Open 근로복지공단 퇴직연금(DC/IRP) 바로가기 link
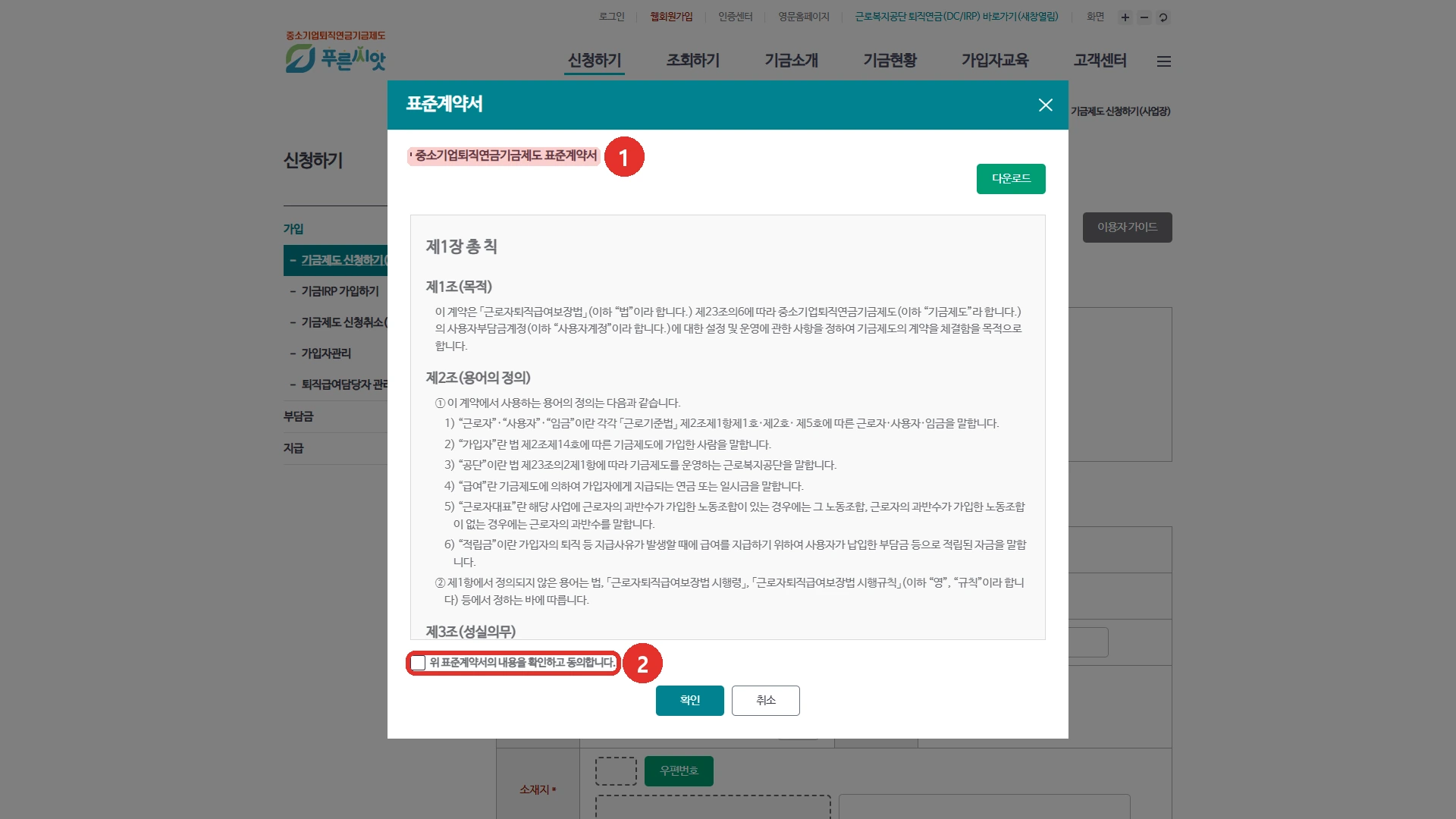Screen dimensions: 1456x819 [x=957, y=17]
